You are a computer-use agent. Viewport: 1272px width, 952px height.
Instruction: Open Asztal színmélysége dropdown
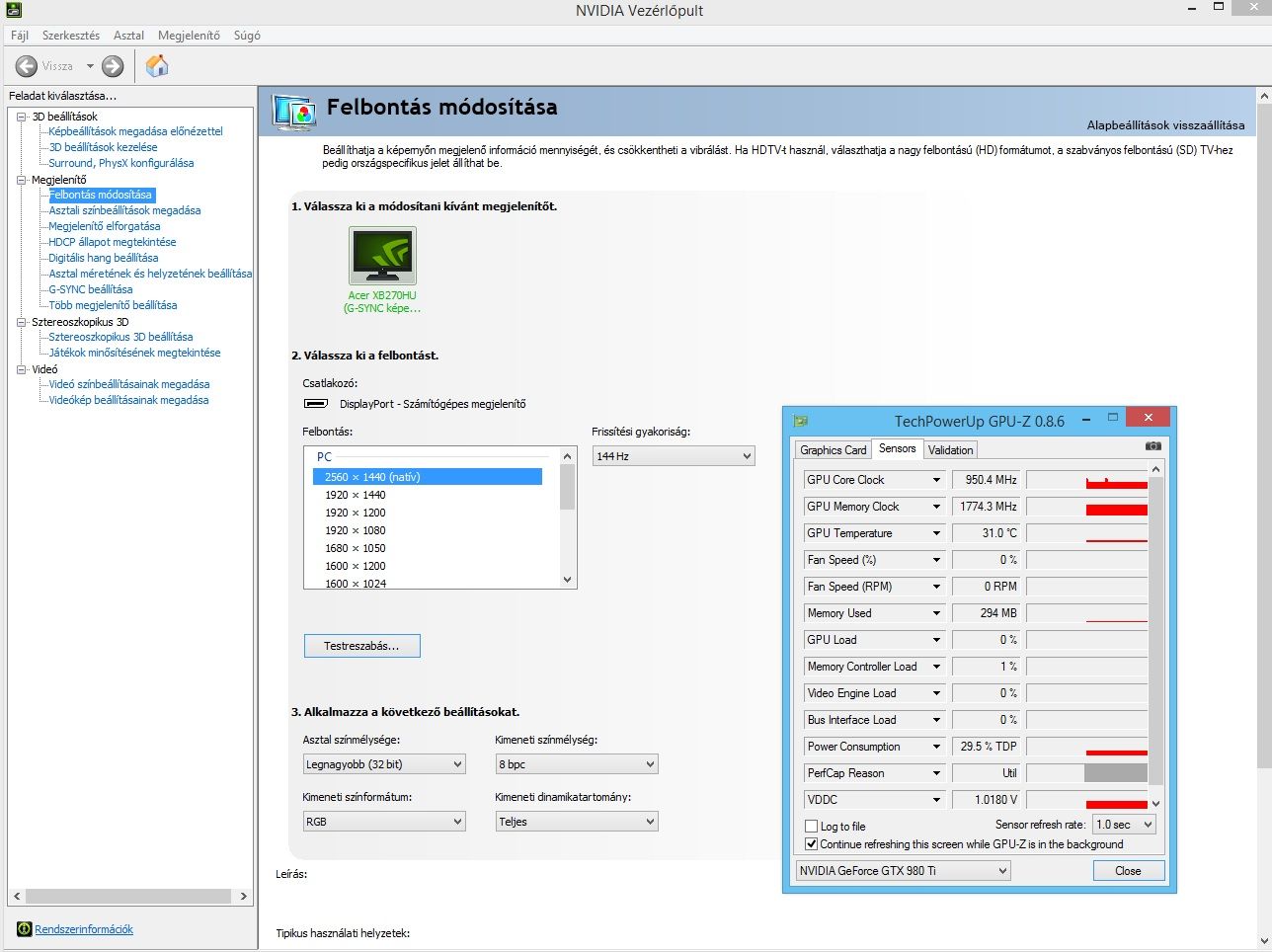(384, 764)
